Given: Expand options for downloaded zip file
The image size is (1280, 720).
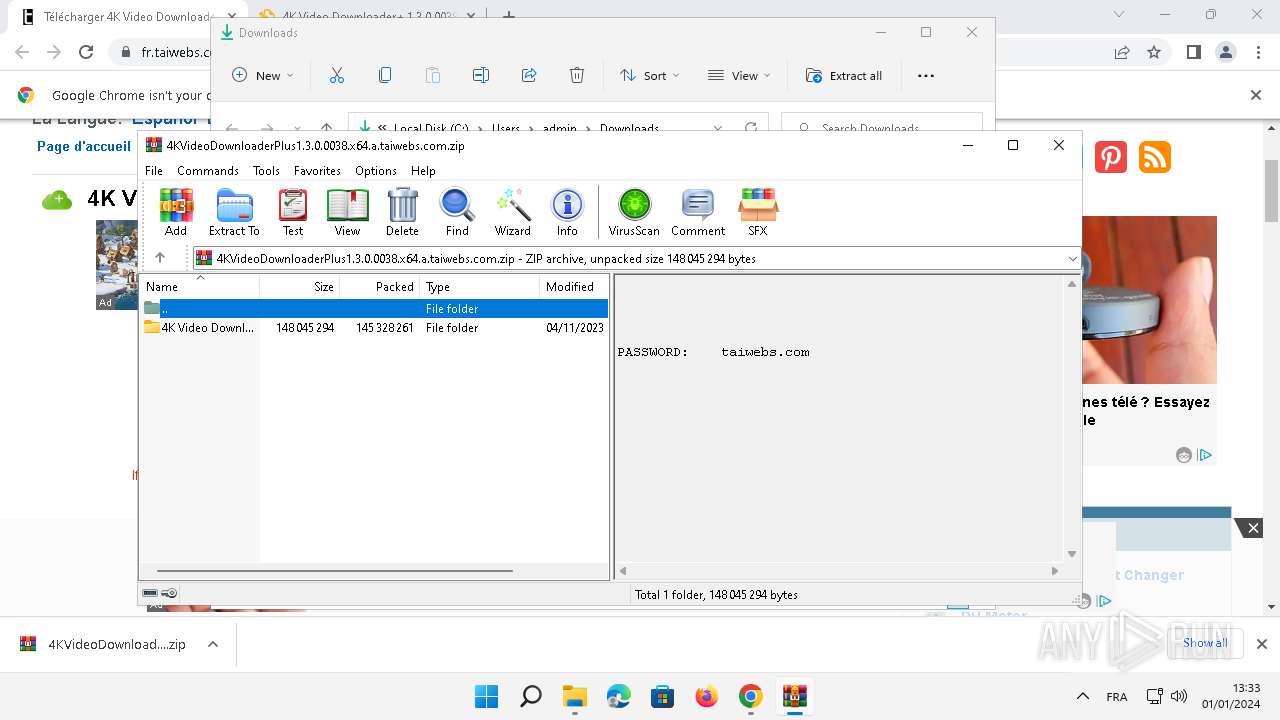Looking at the screenshot, I should click(x=213, y=644).
